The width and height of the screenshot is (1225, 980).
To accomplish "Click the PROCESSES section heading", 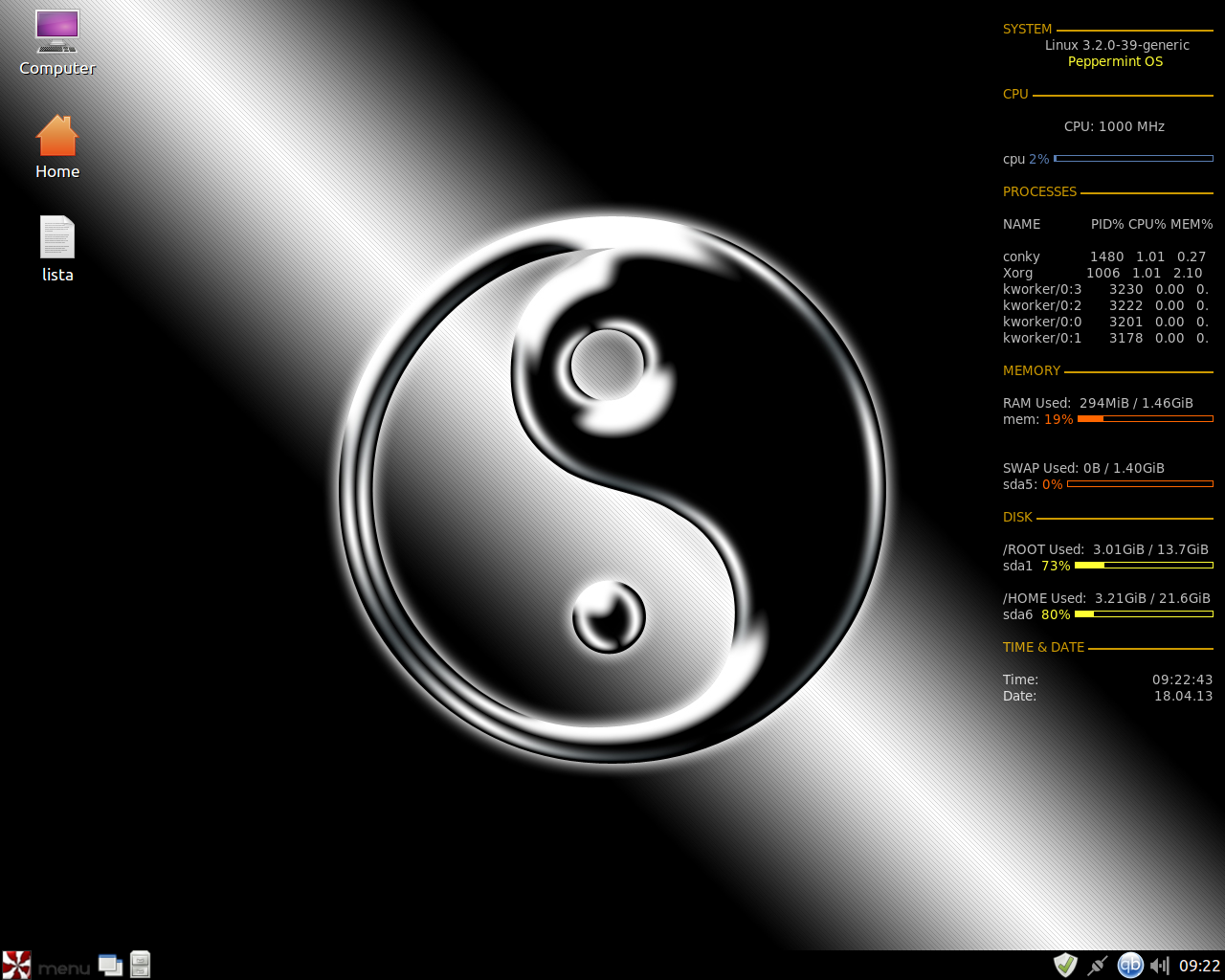I will click(1039, 191).
